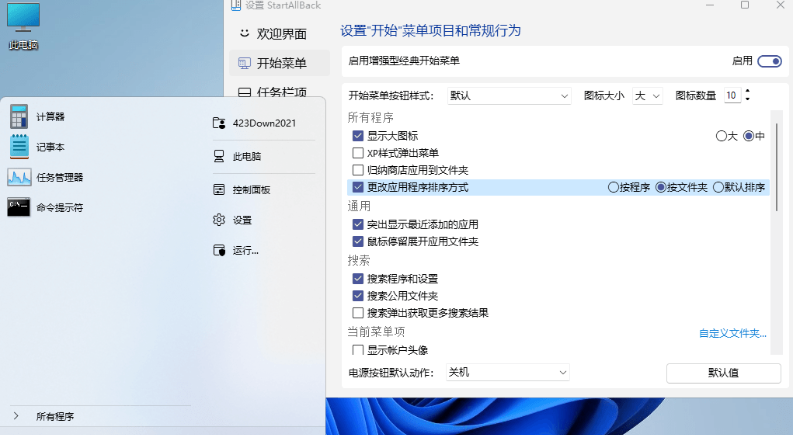Click the 开始菜单 sidebar monitor icon

click(x=244, y=63)
